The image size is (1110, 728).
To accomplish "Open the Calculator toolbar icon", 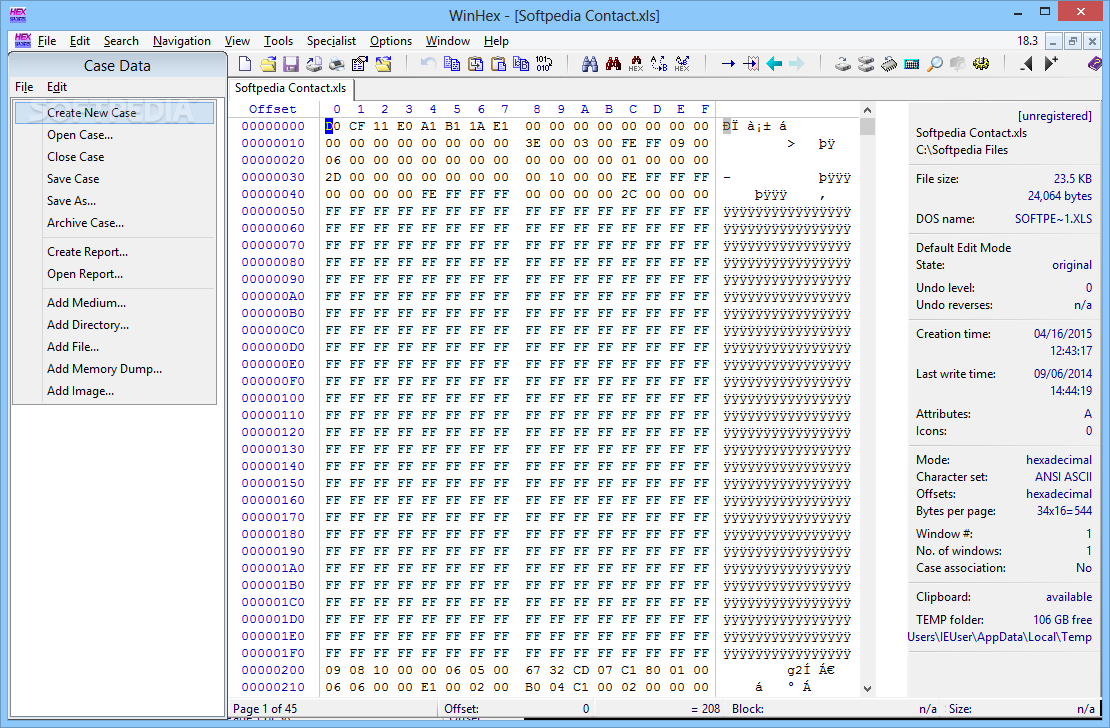I will pos(912,64).
